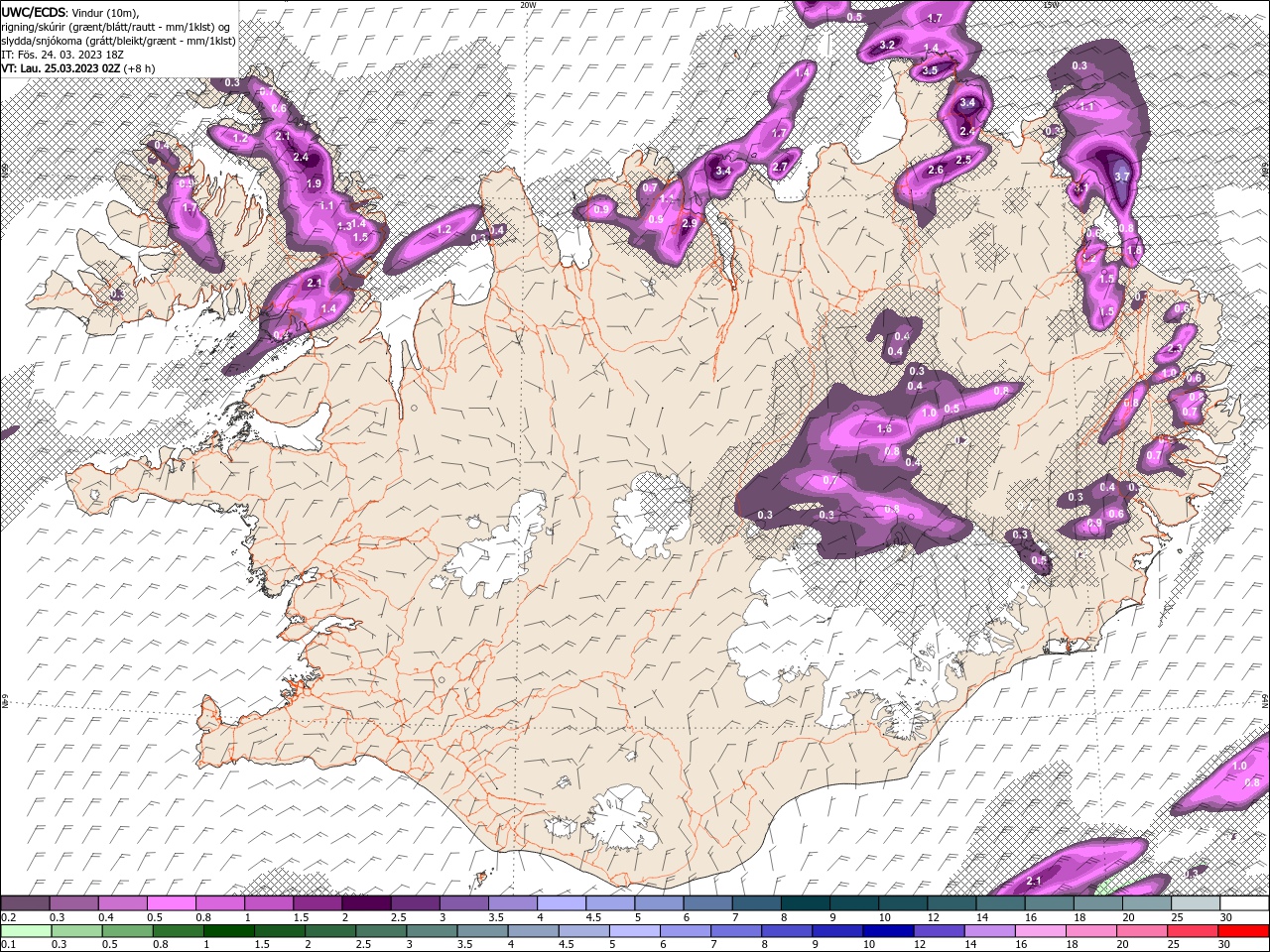Viewport: 1270px width, 952px height.
Task: Click the '0.4' label in the upper legend row
Action: [106, 917]
